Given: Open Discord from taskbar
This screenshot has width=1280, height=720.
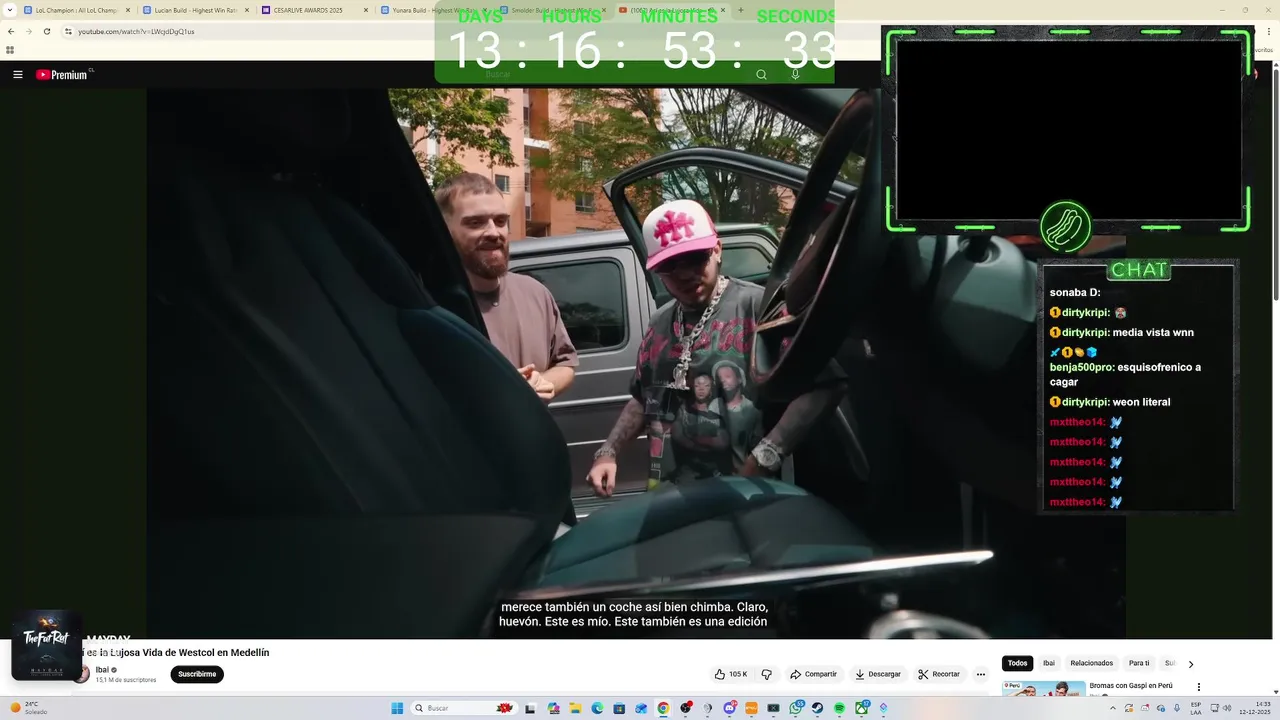Looking at the screenshot, I should (729, 708).
